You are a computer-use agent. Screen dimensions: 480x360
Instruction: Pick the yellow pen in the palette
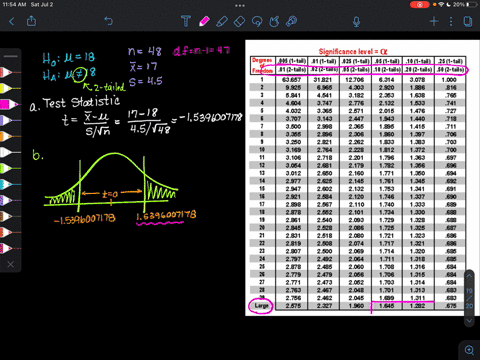tap(10, 88)
